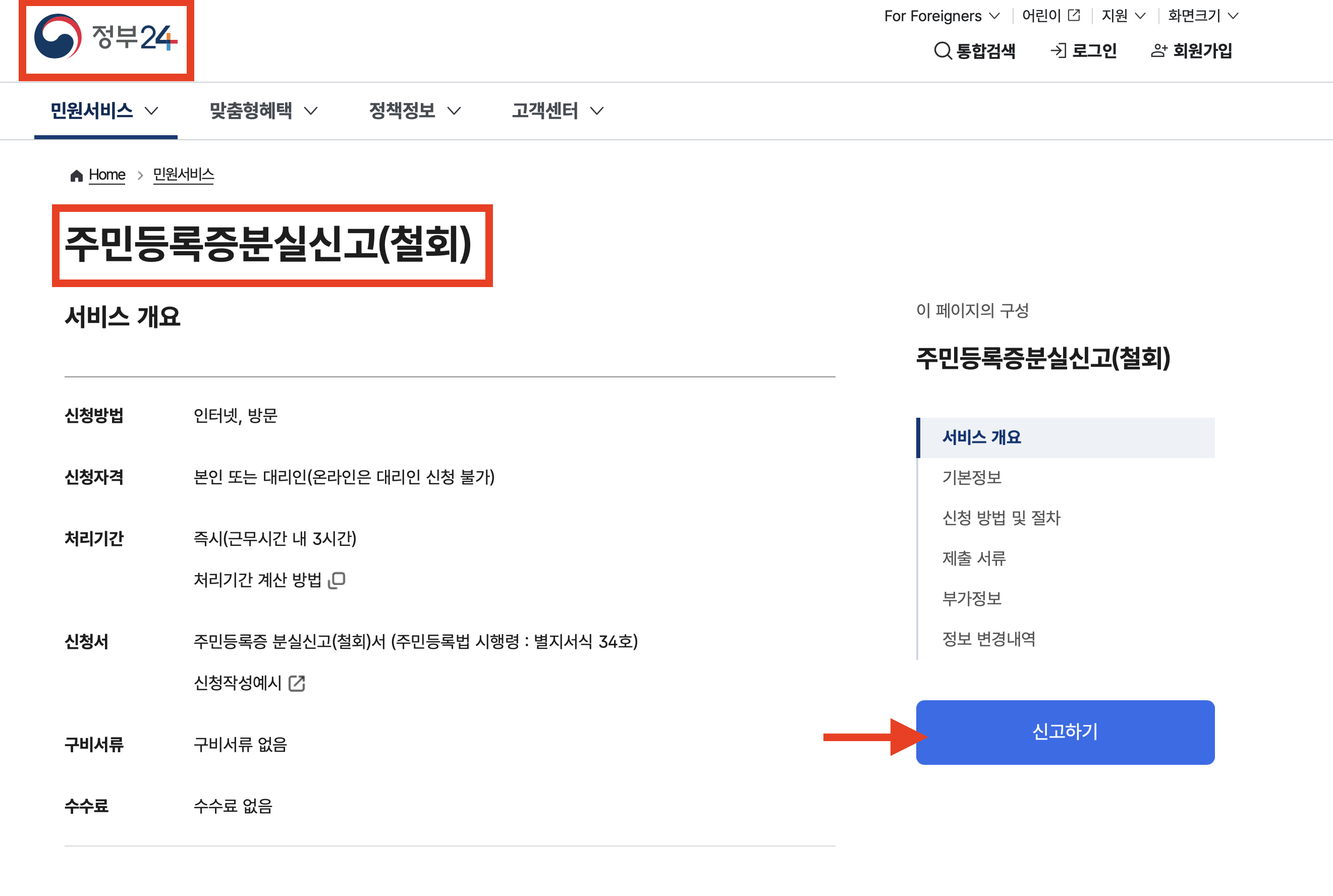1333x896 pixels.
Task: Click the login arrow icon
Action: (x=1058, y=51)
